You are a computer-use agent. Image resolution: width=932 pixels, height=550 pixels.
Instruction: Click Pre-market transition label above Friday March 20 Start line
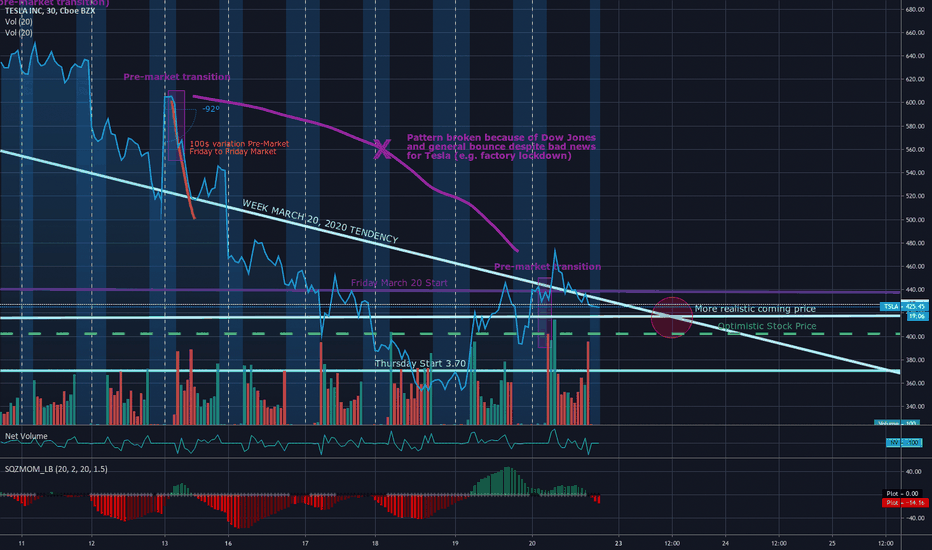point(547,266)
